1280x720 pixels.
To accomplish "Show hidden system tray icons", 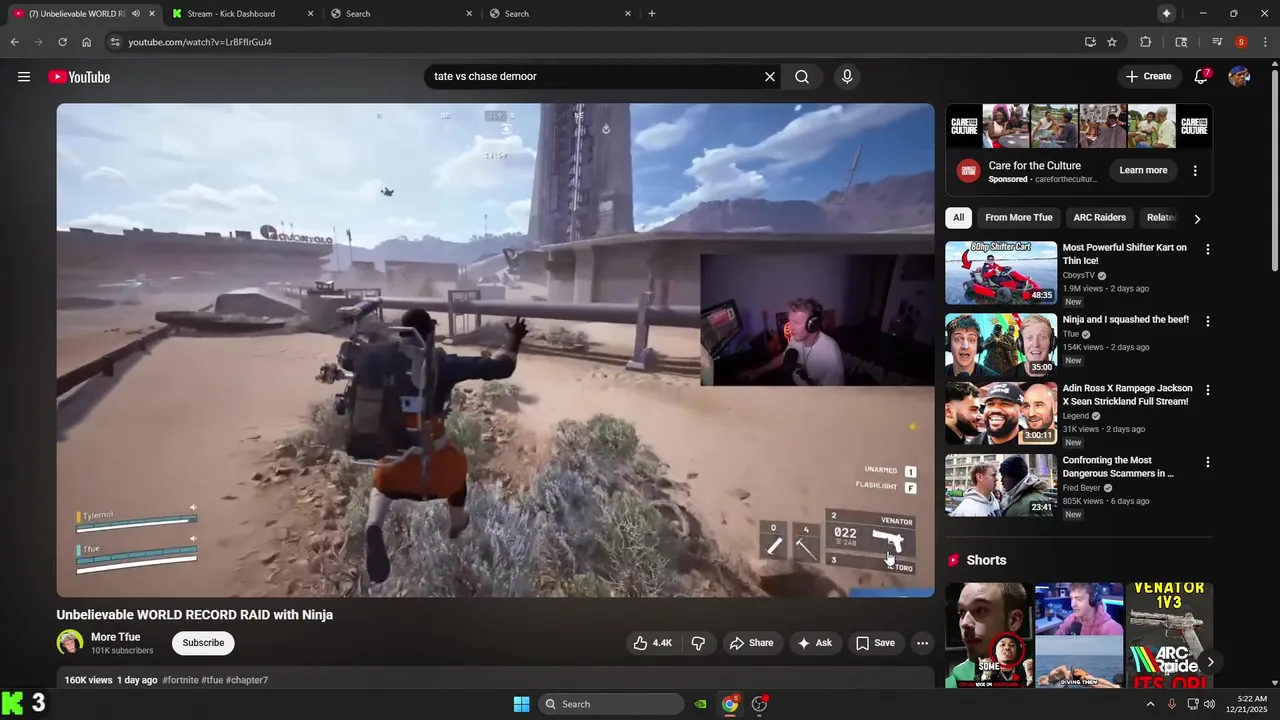I will [1150, 704].
